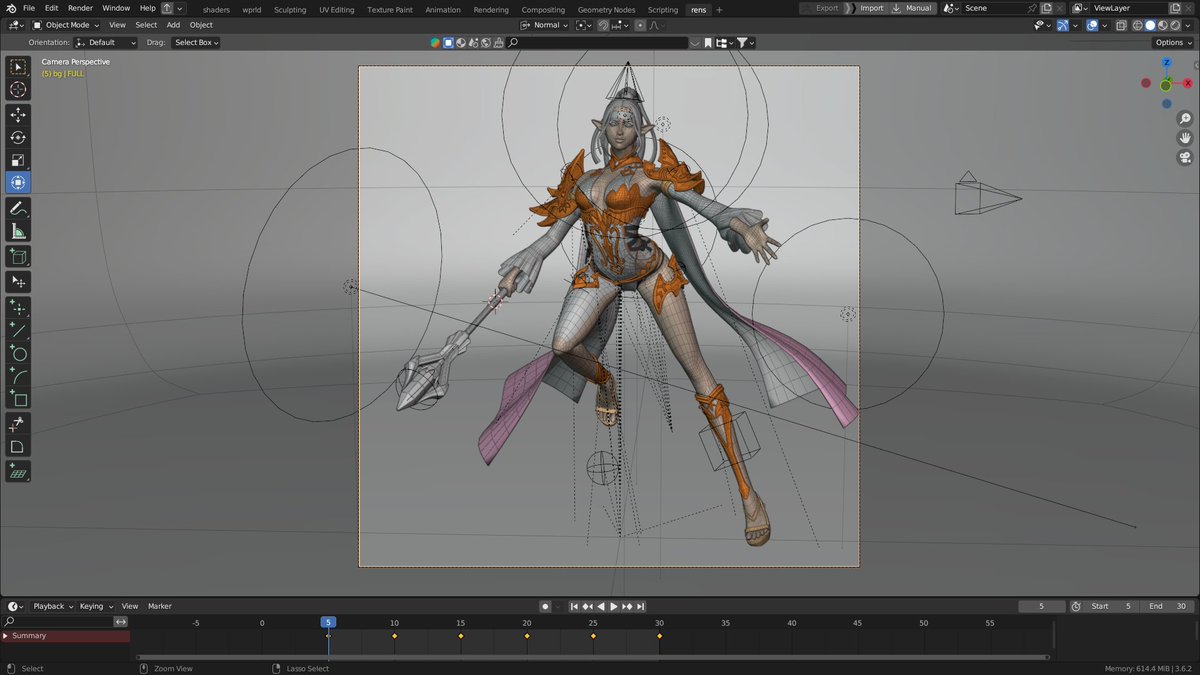
Task: Click the add workspace plus icon
Action: [x=719, y=9]
